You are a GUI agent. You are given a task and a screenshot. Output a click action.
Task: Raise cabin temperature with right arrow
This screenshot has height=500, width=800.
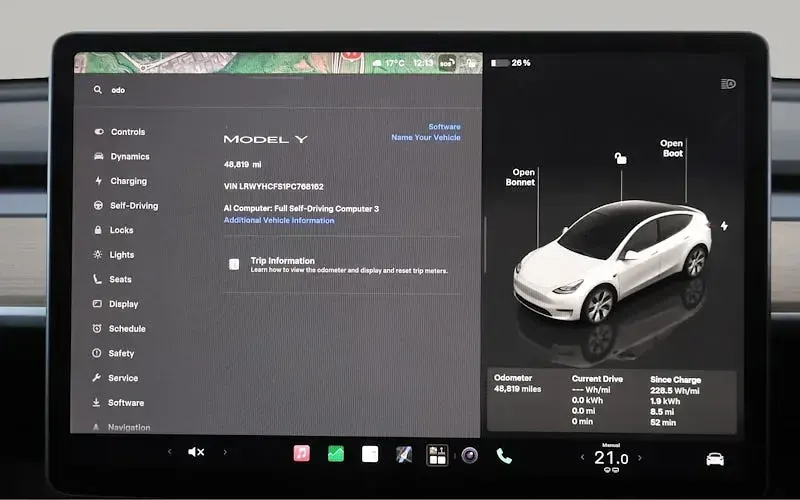(640, 458)
